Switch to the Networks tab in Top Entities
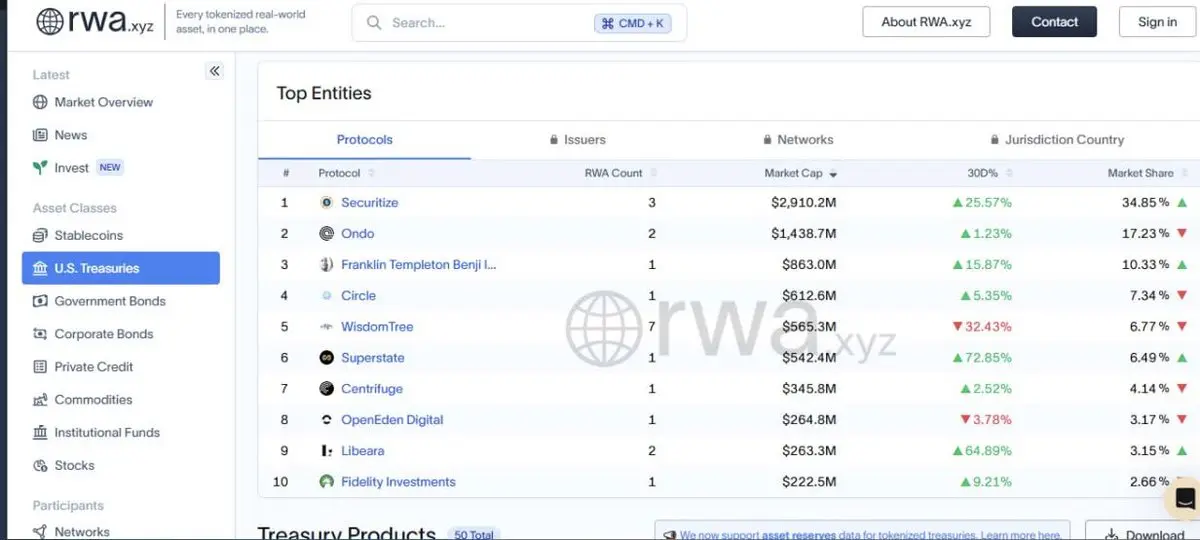This screenshot has height=540, width=1200. (x=797, y=140)
